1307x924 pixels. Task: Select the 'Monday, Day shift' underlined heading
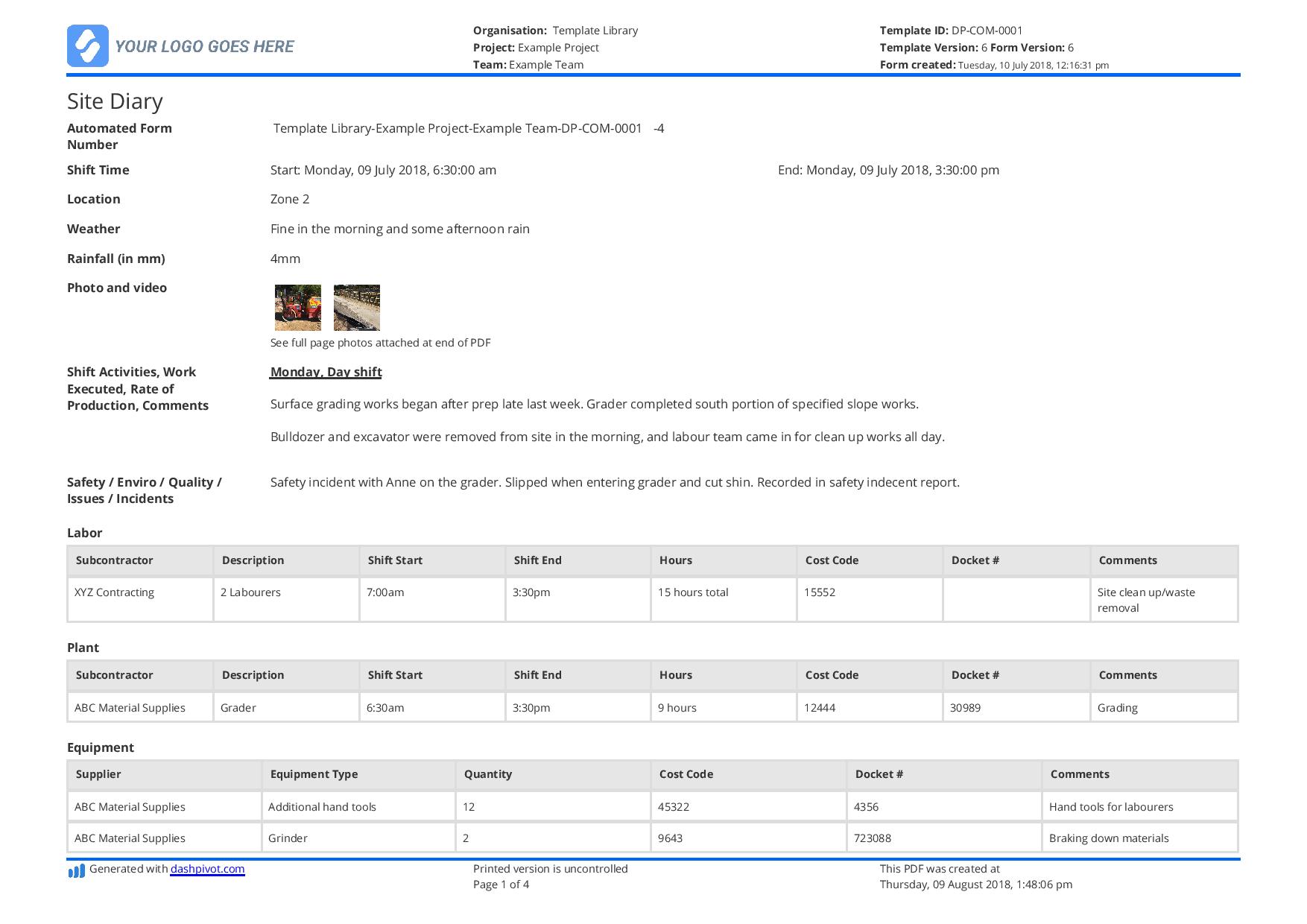pyautogui.click(x=326, y=372)
